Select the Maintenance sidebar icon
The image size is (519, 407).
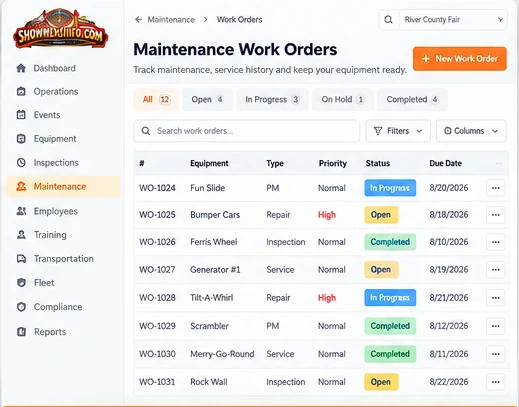(x=21, y=186)
